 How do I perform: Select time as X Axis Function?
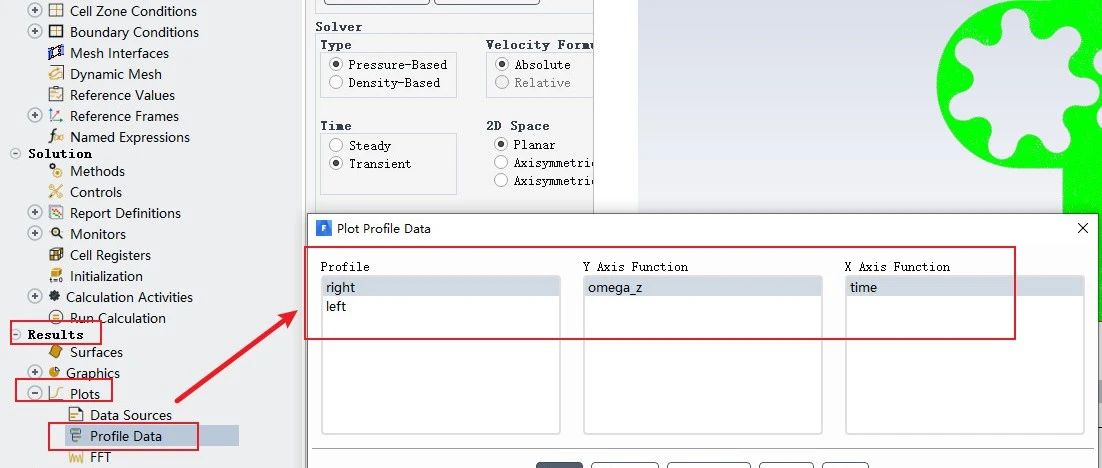pyautogui.click(x=863, y=288)
